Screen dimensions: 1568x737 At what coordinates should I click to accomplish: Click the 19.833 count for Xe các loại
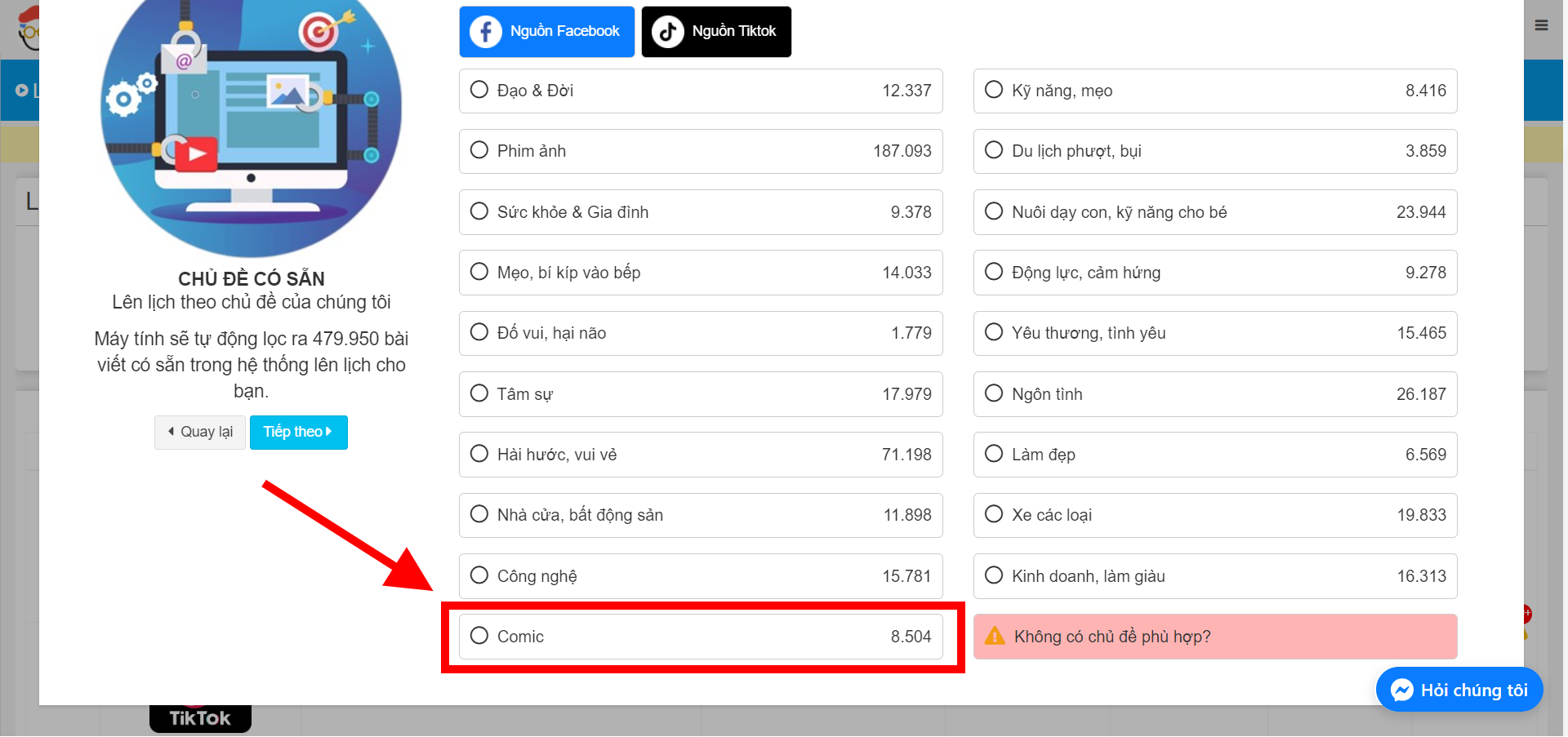click(1421, 515)
